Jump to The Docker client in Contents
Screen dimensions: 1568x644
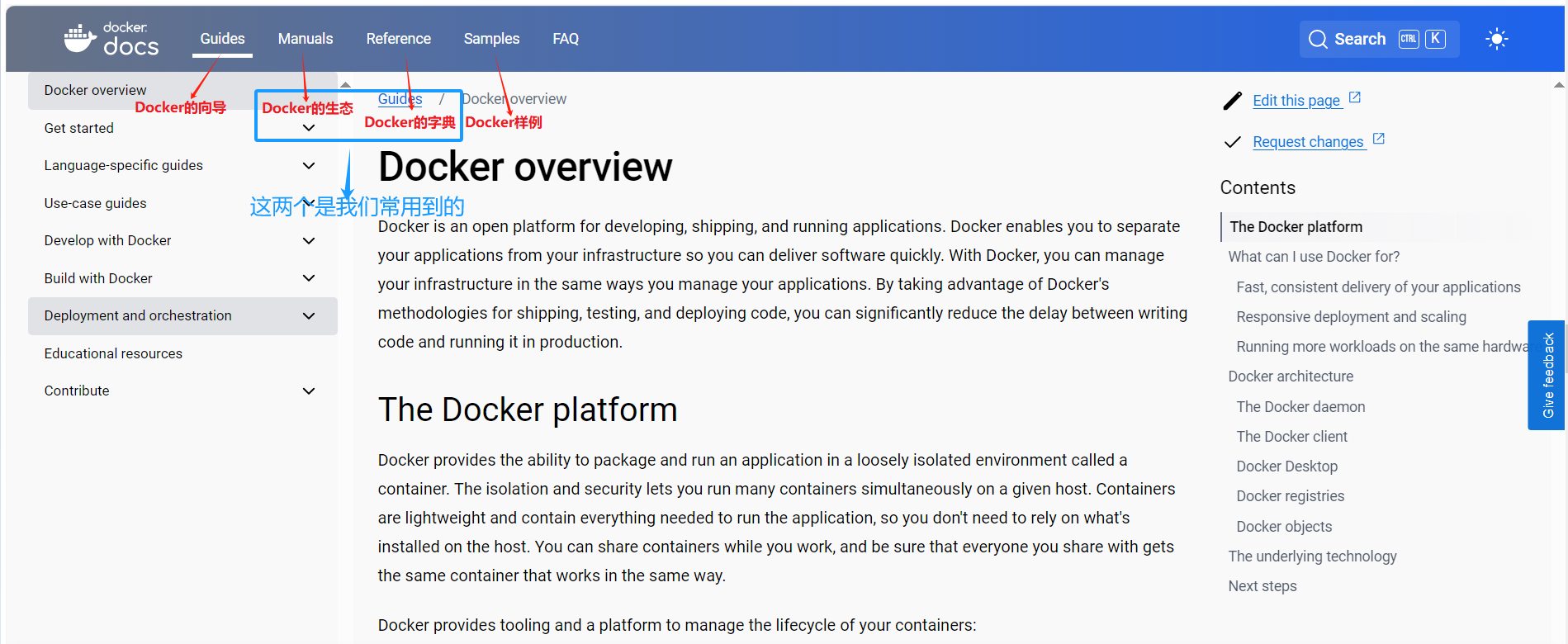1291,437
